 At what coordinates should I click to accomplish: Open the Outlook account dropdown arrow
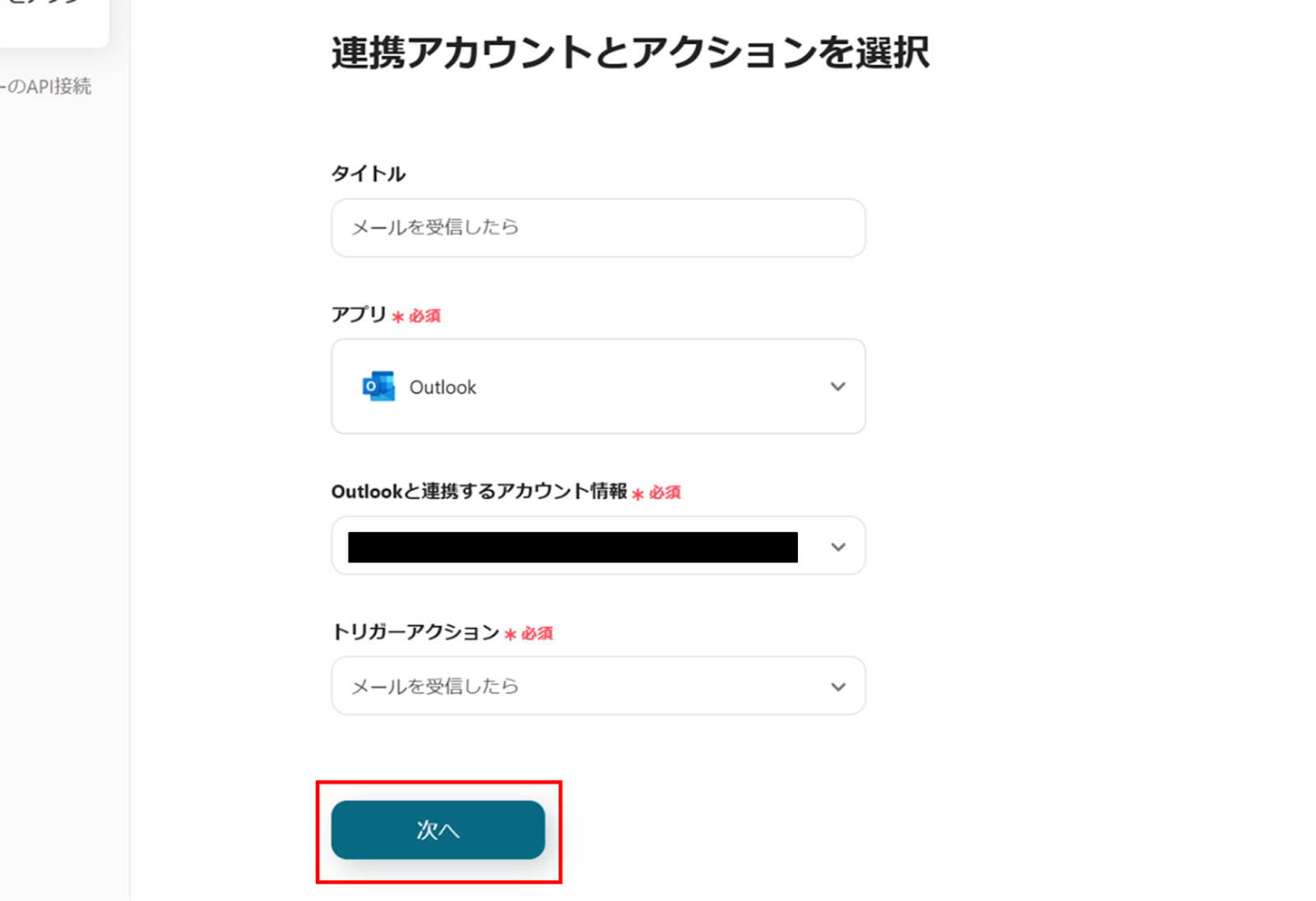[837, 547]
